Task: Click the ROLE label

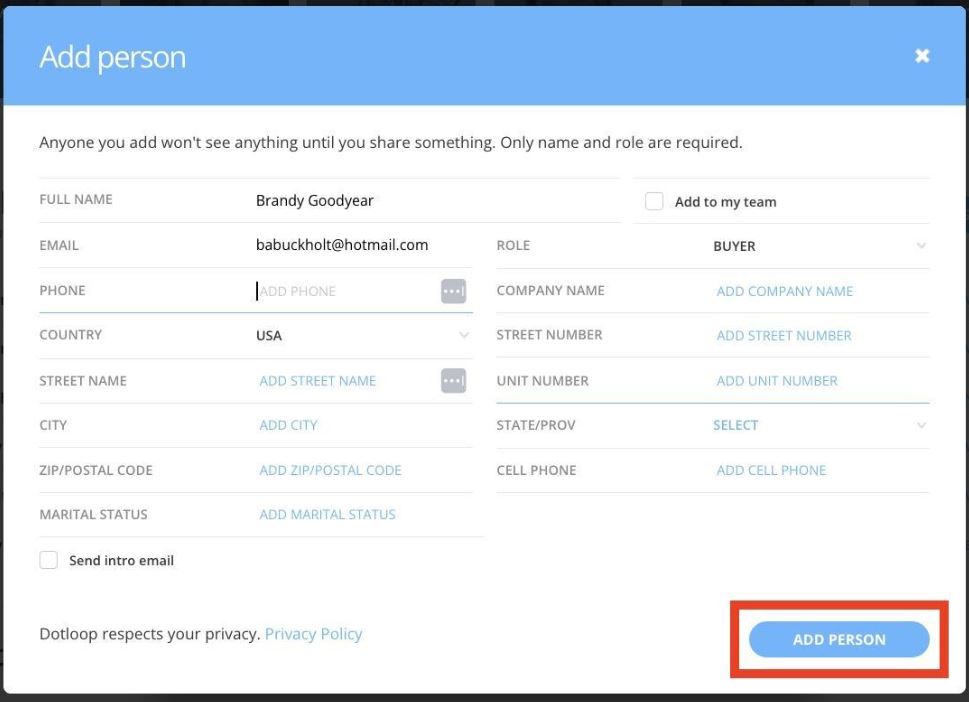Action: [x=514, y=245]
